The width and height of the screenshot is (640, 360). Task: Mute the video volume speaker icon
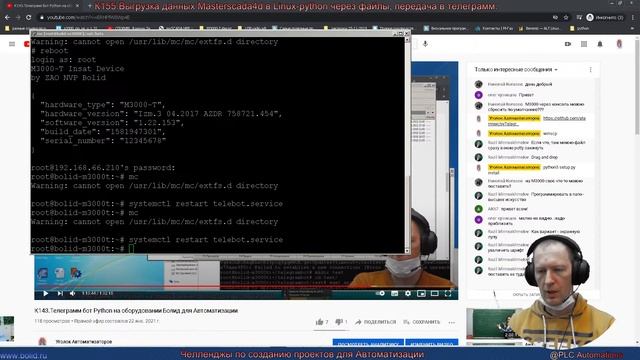coord(73,293)
